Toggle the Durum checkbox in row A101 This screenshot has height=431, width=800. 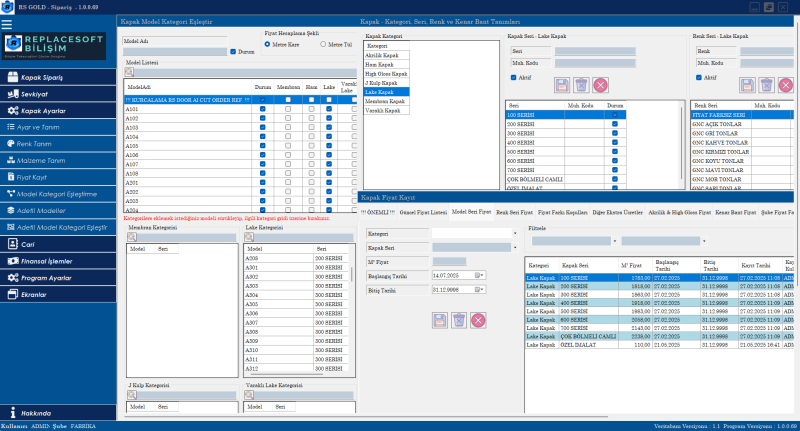click(263, 109)
